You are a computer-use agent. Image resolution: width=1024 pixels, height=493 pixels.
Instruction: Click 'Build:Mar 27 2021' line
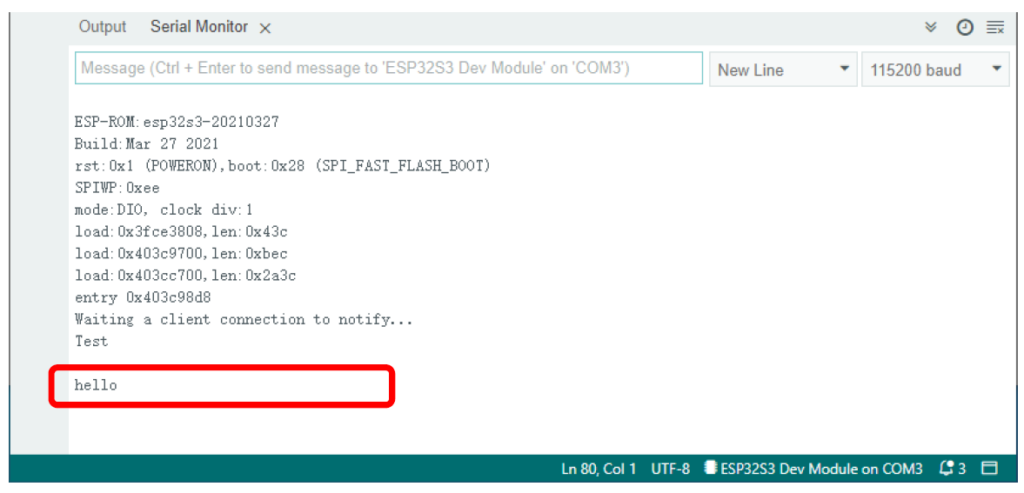coord(147,144)
